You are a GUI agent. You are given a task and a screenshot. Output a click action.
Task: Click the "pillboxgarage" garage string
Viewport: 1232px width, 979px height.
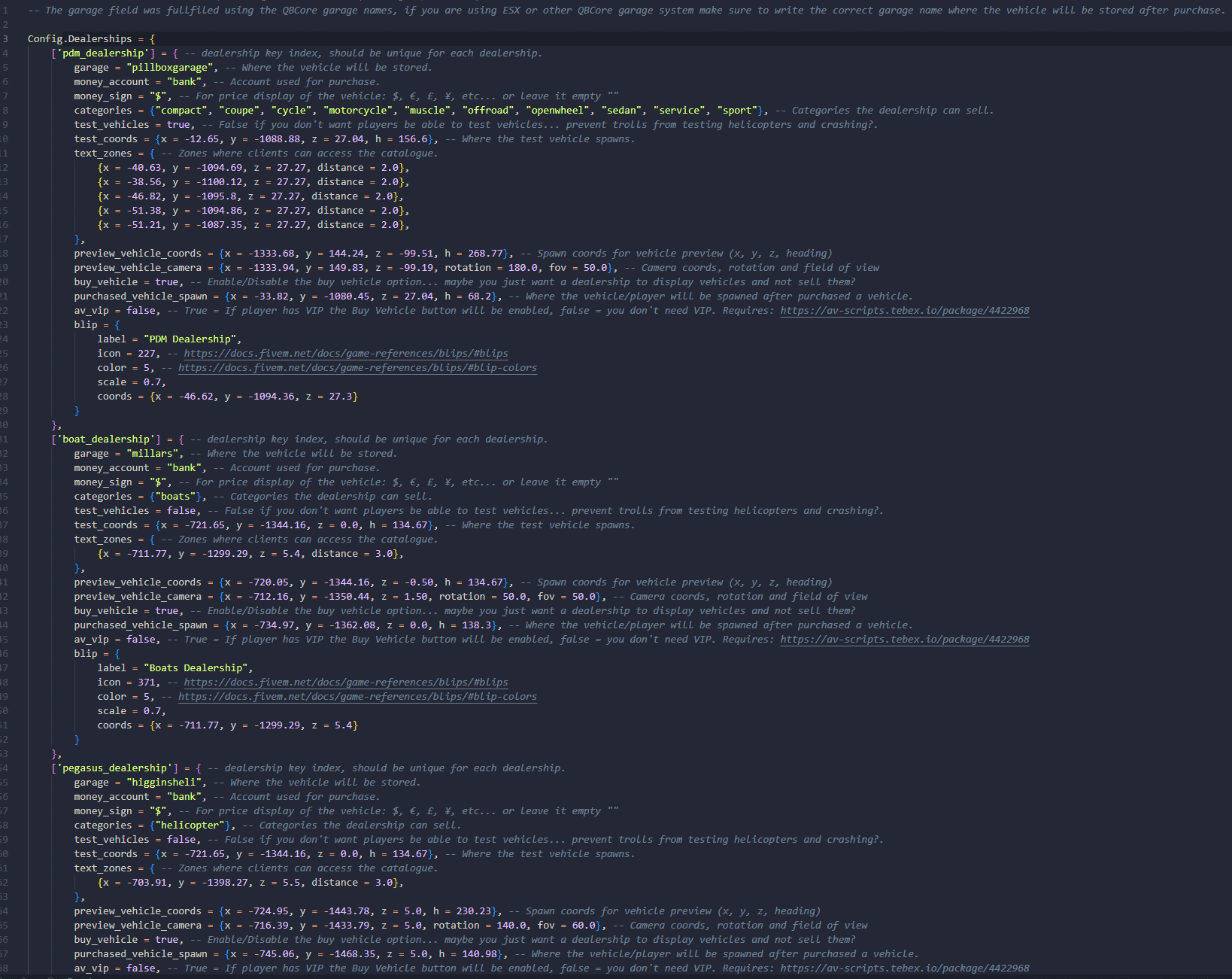170,68
